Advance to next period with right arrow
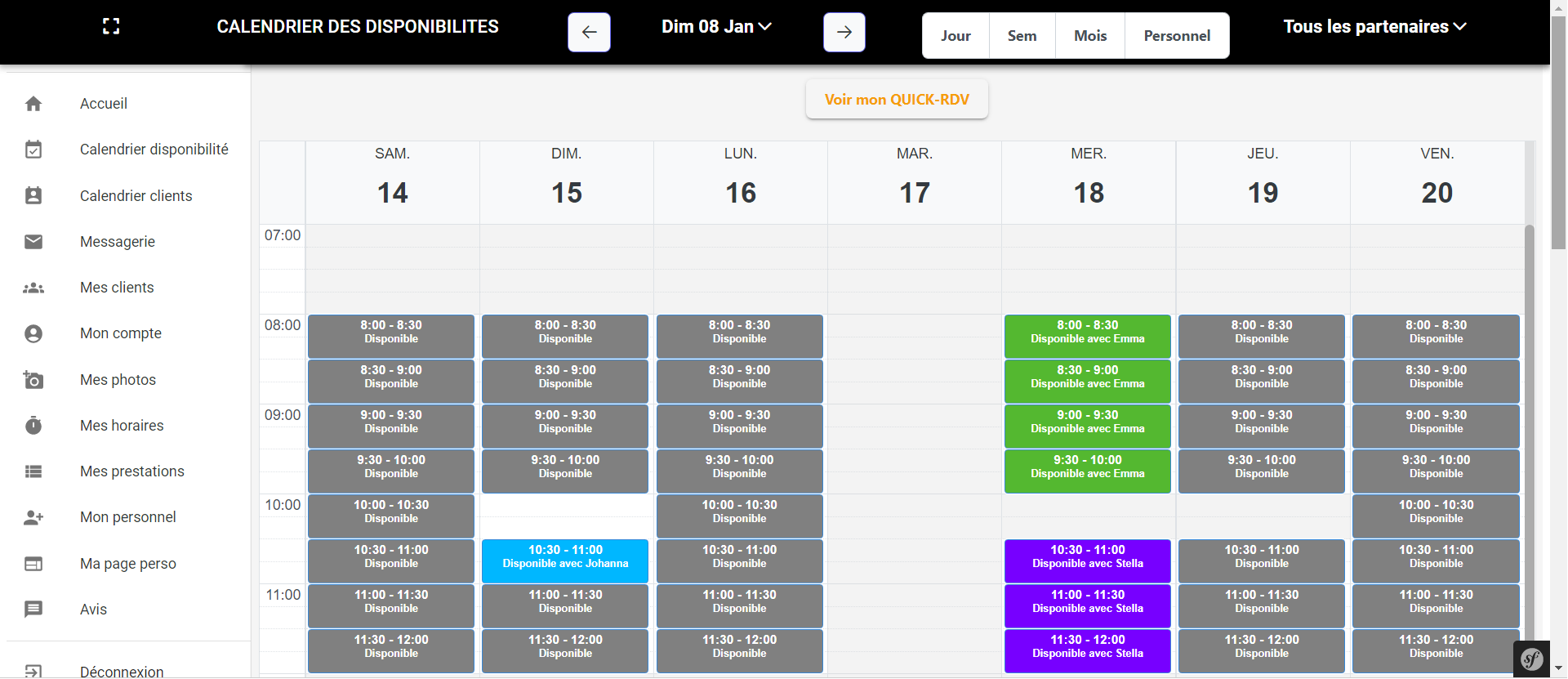The image size is (1568, 679). point(844,33)
